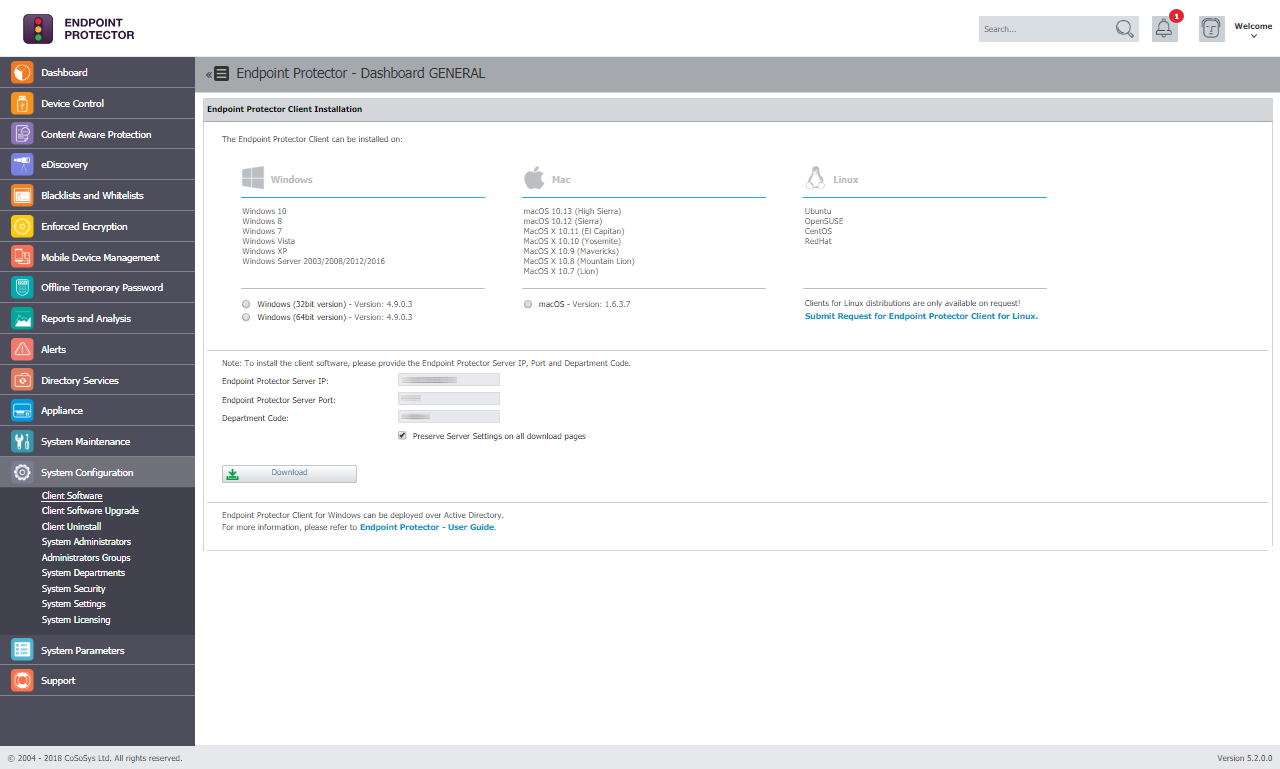1280x769 pixels.
Task: Click the Enforced Encryption icon
Action: [22, 226]
